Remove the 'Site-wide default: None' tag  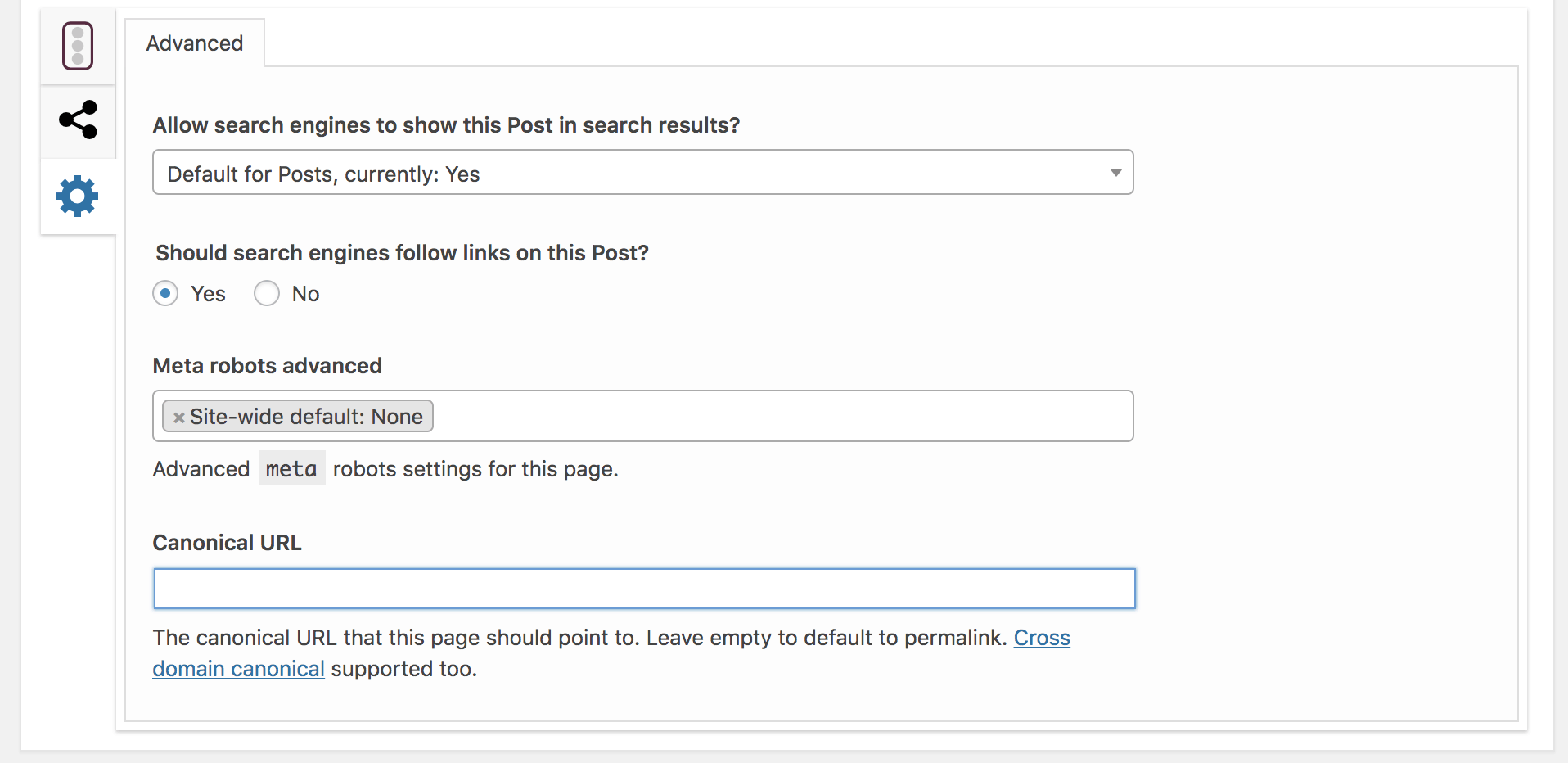click(x=178, y=418)
